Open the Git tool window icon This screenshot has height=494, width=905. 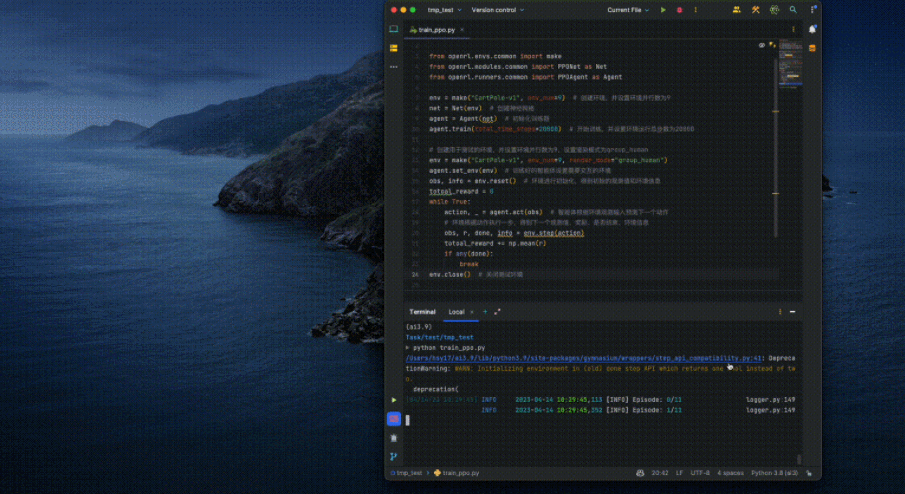[394, 456]
